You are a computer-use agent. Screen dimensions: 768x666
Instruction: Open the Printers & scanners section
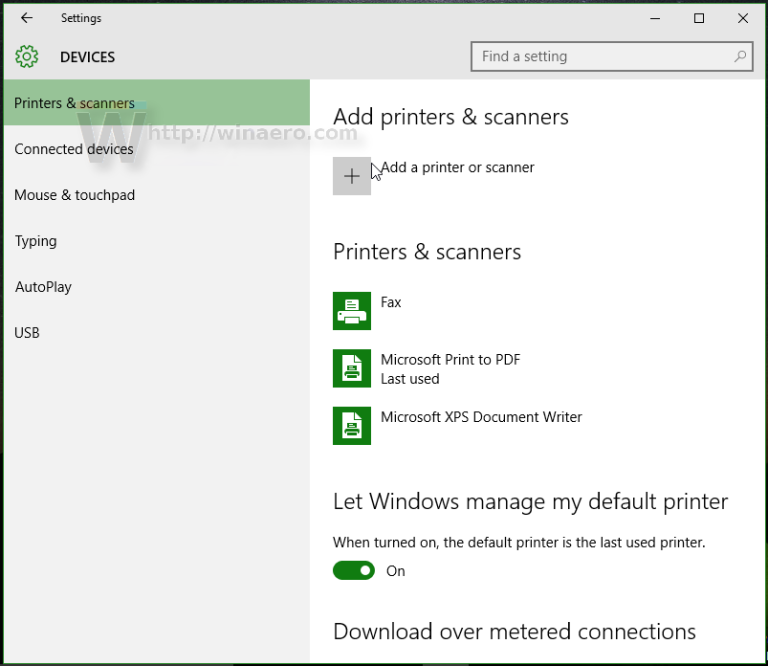tap(75, 103)
